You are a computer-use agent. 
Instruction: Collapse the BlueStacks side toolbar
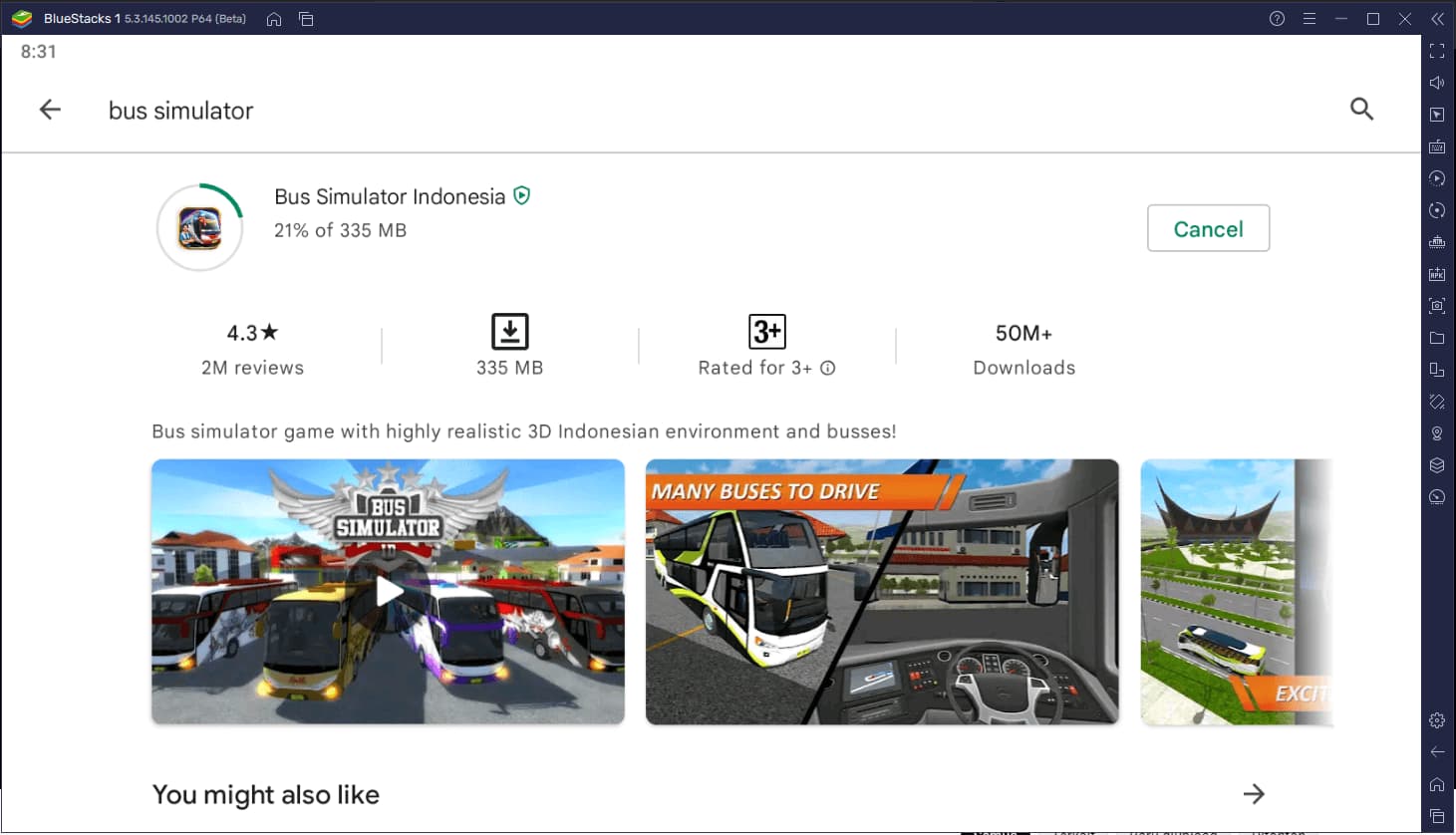1437,19
